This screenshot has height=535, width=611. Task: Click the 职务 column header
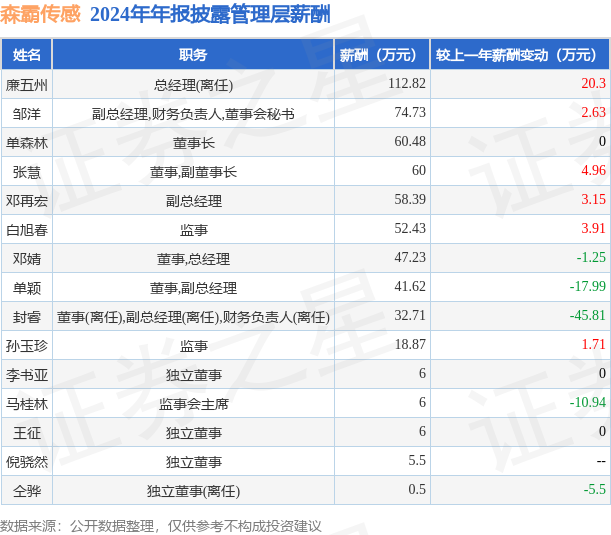pyautogui.click(x=193, y=55)
